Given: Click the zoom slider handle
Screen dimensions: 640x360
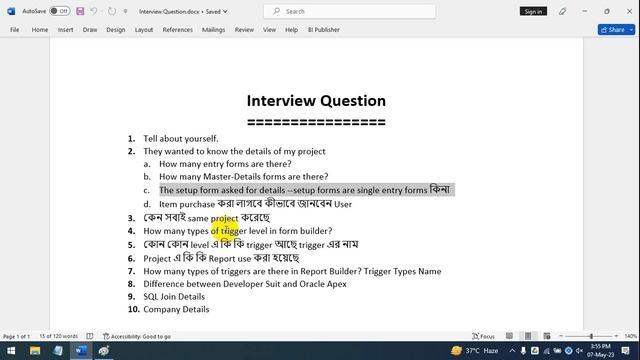Looking at the screenshot, I should 591,336.
